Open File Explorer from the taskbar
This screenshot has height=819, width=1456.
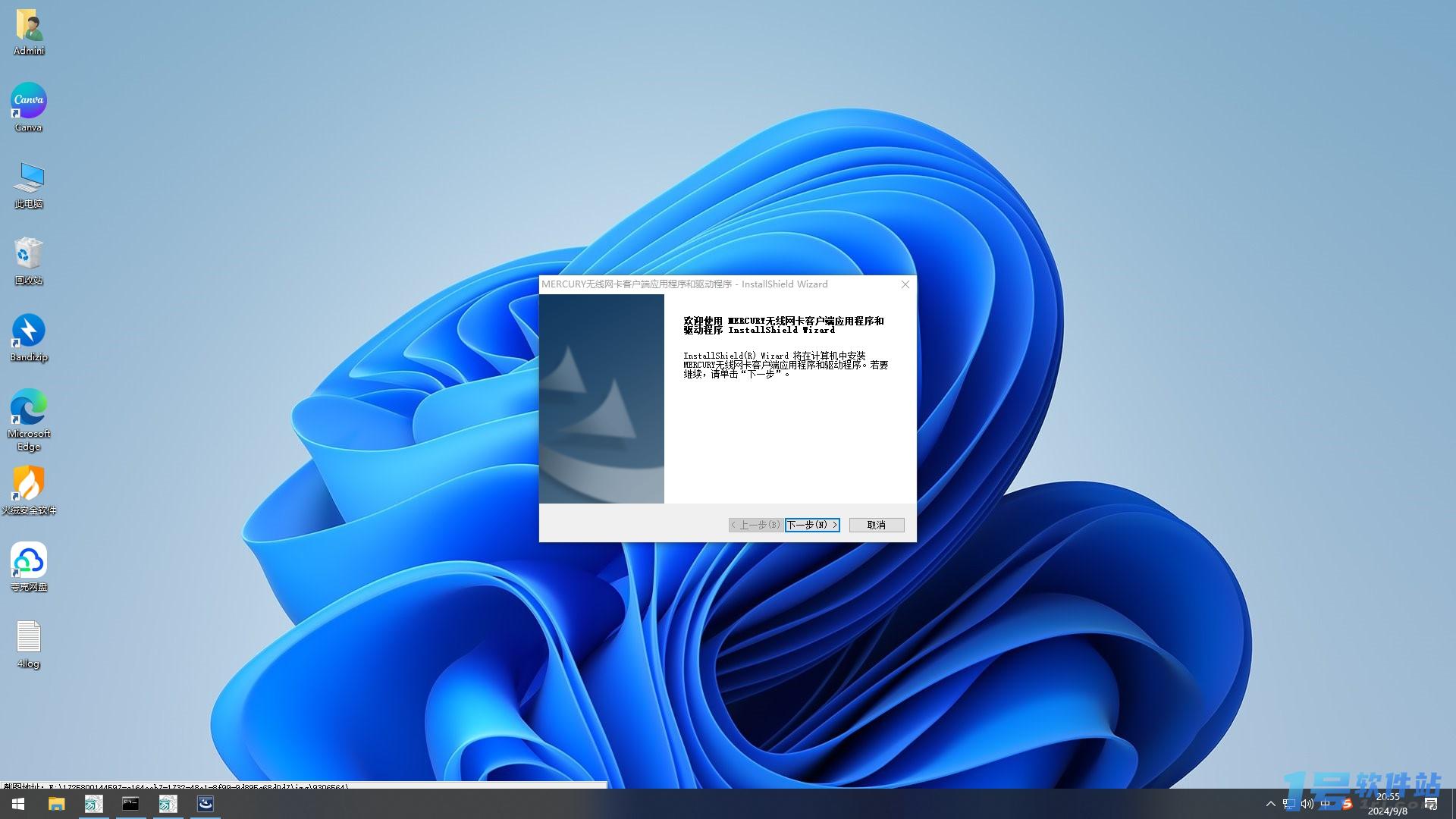click(x=56, y=804)
